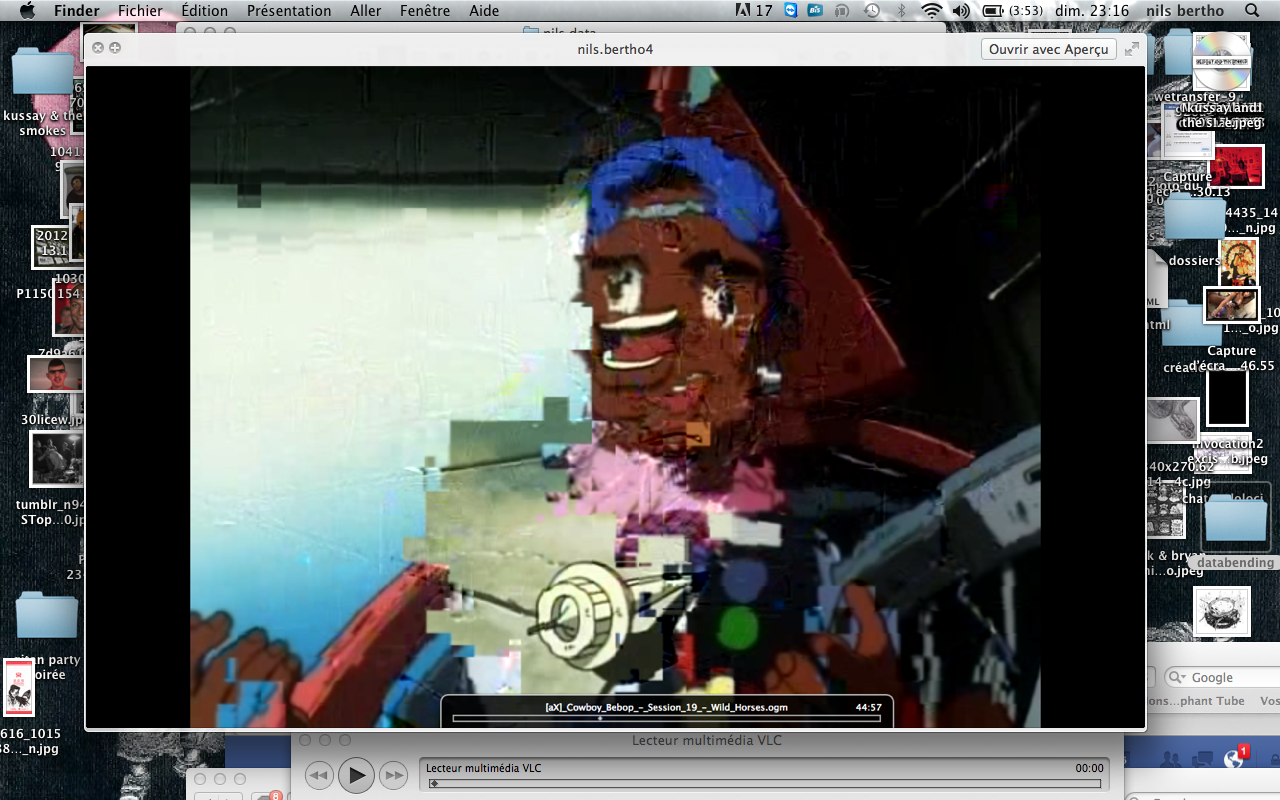Viewport: 1280px width, 800px height.
Task: Select the CD disc icon on desktop
Action: (1222, 60)
